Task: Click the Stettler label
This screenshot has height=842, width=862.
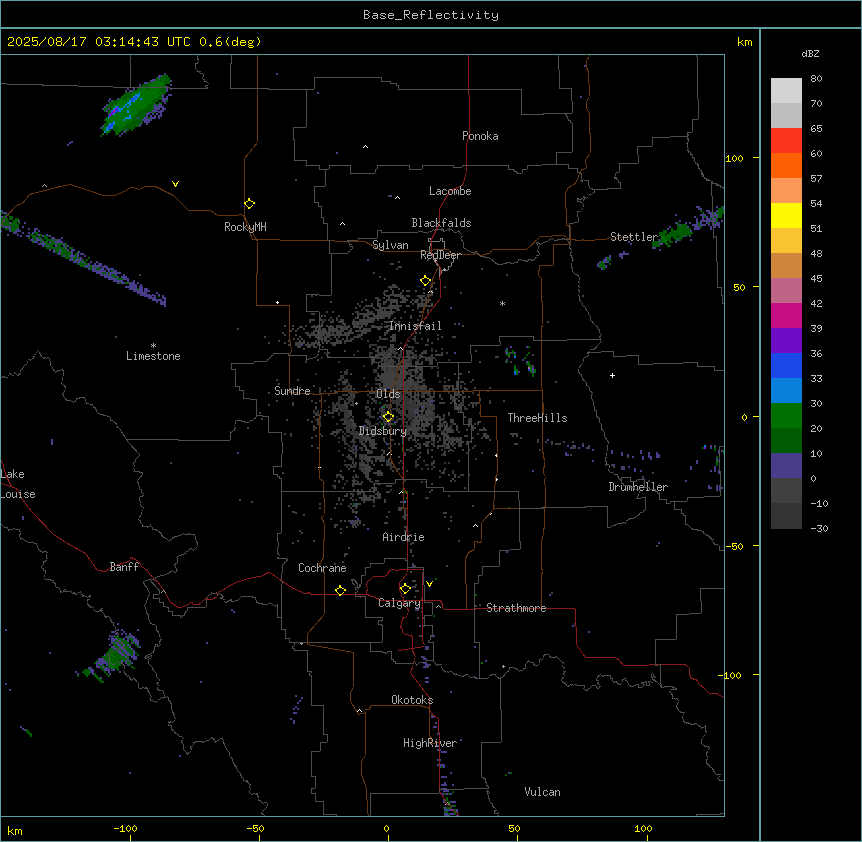Action: (x=634, y=237)
